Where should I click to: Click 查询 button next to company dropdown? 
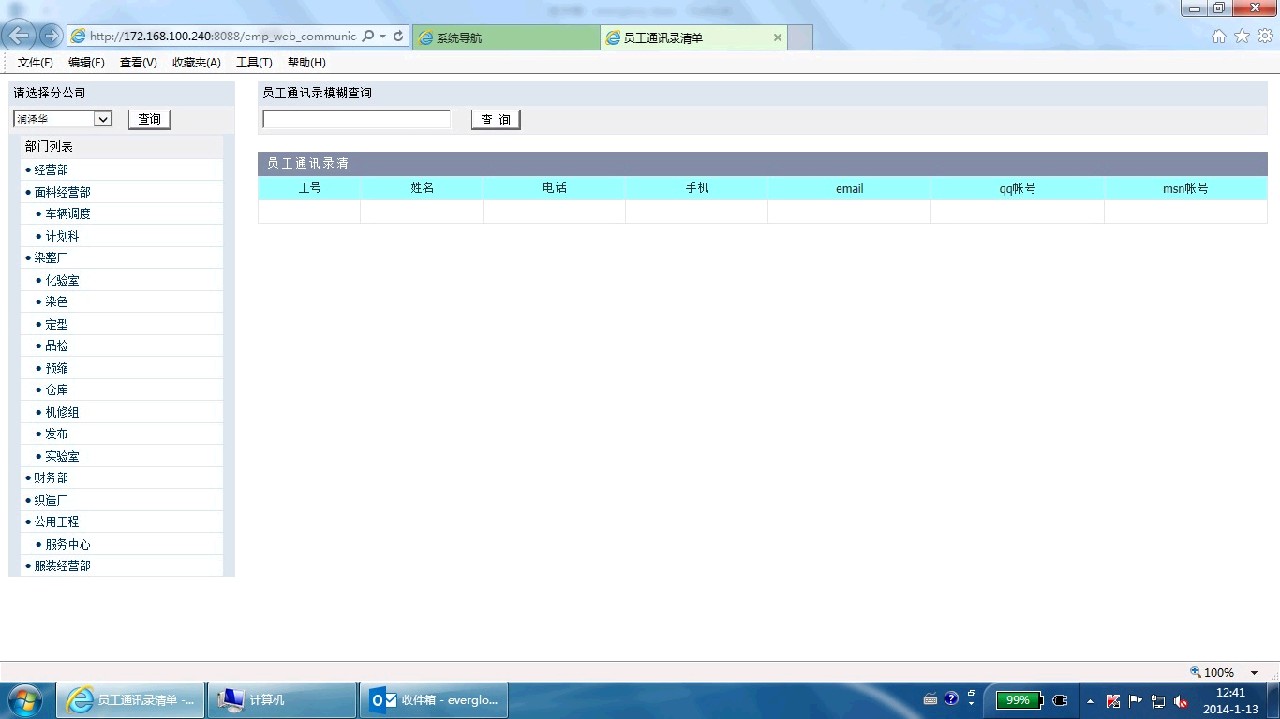149,119
